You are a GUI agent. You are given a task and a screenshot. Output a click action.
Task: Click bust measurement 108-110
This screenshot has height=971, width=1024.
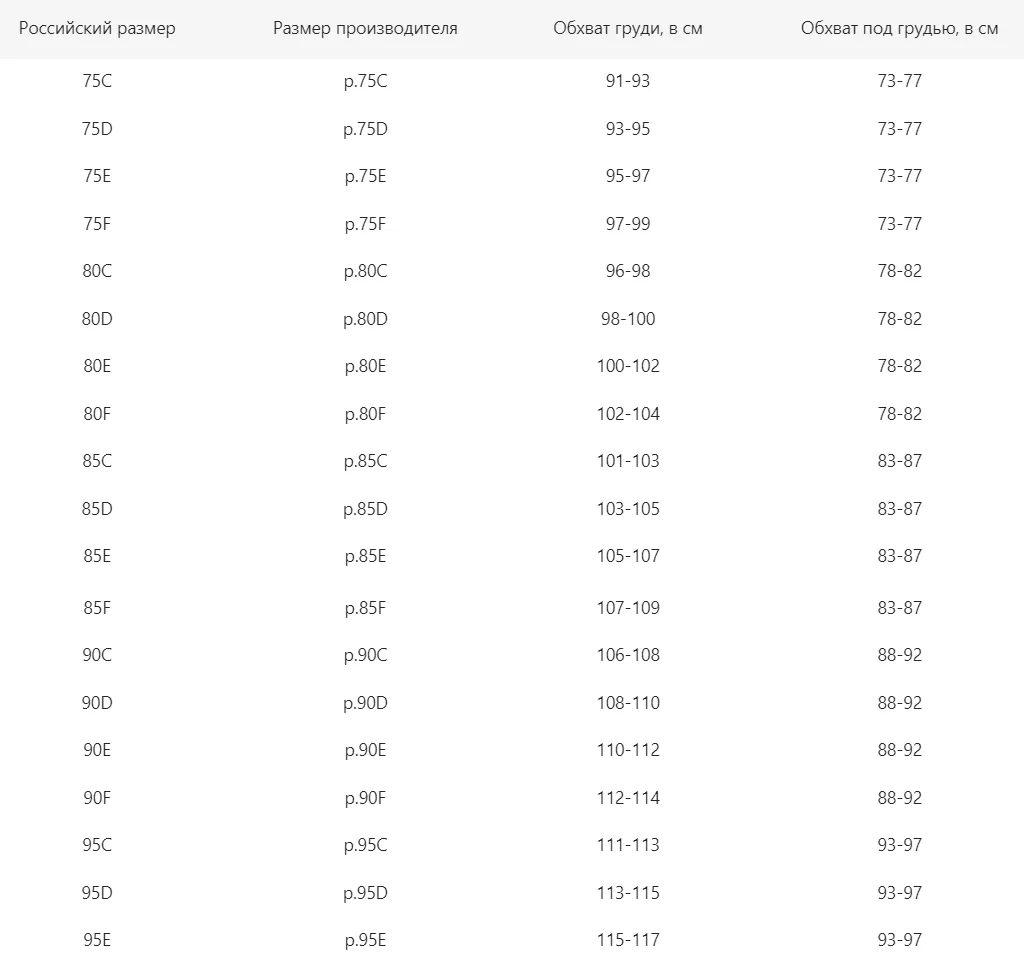click(628, 703)
